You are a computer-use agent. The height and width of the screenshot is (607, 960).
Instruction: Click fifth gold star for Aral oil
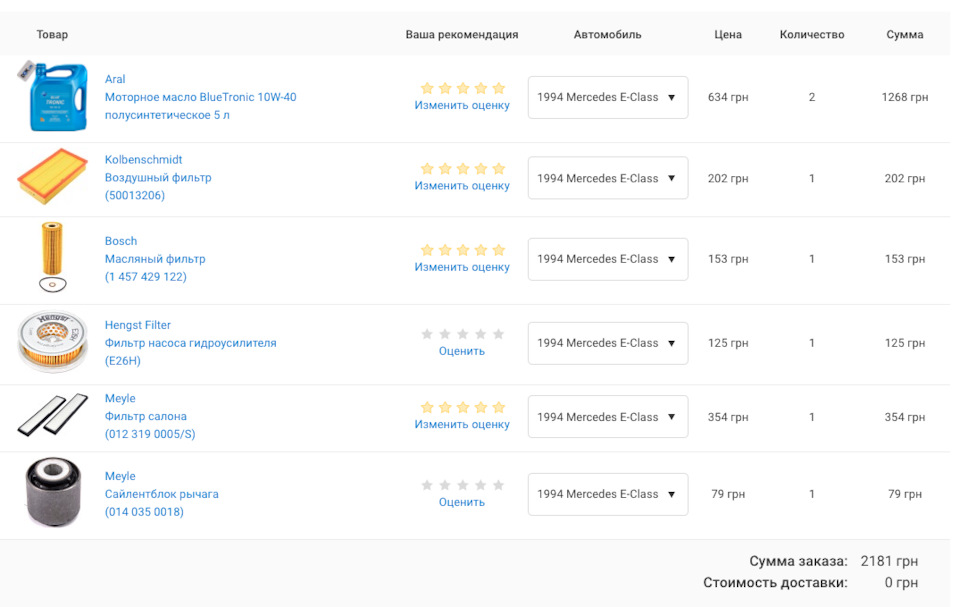coord(498,88)
